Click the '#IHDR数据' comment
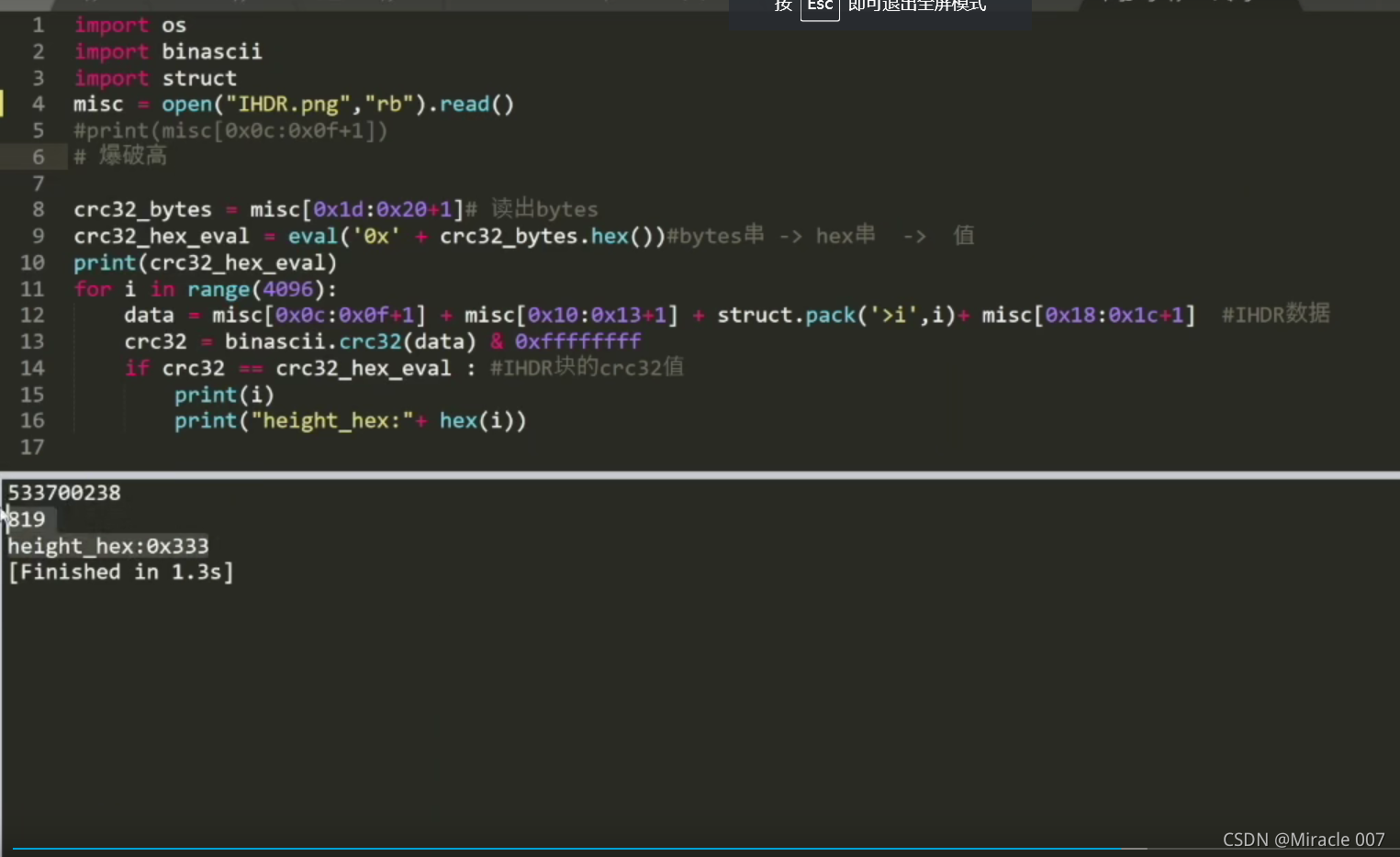Viewport: 1400px width, 857px height. click(1276, 314)
